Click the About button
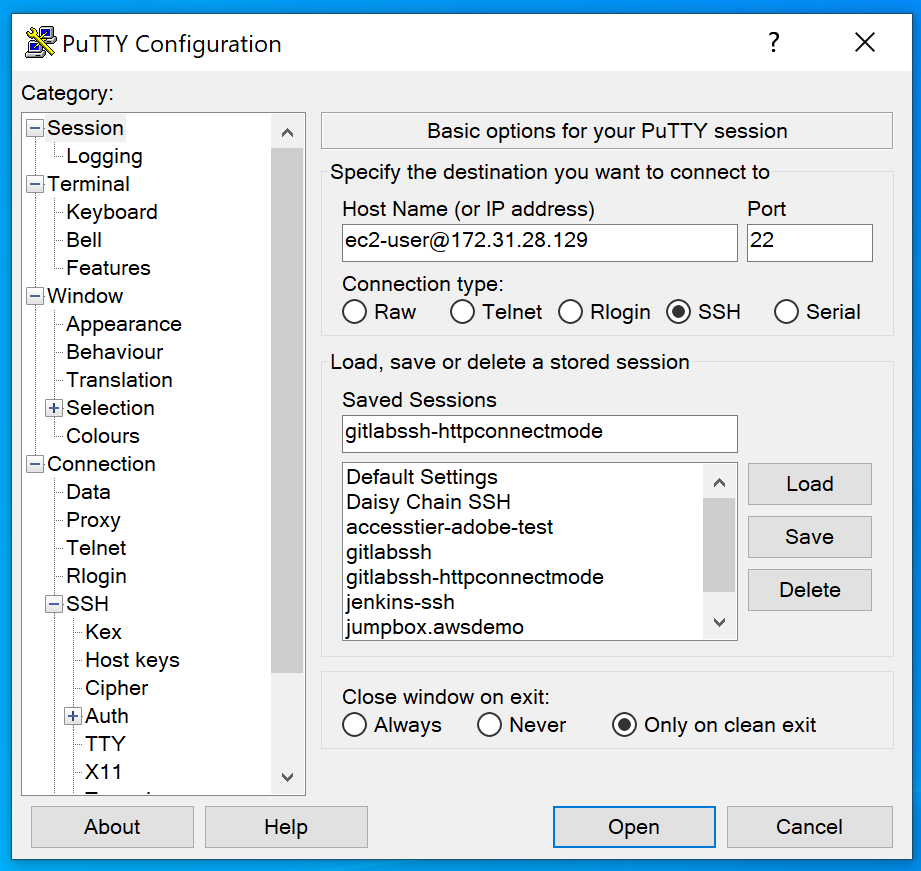 pyautogui.click(x=112, y=827)
